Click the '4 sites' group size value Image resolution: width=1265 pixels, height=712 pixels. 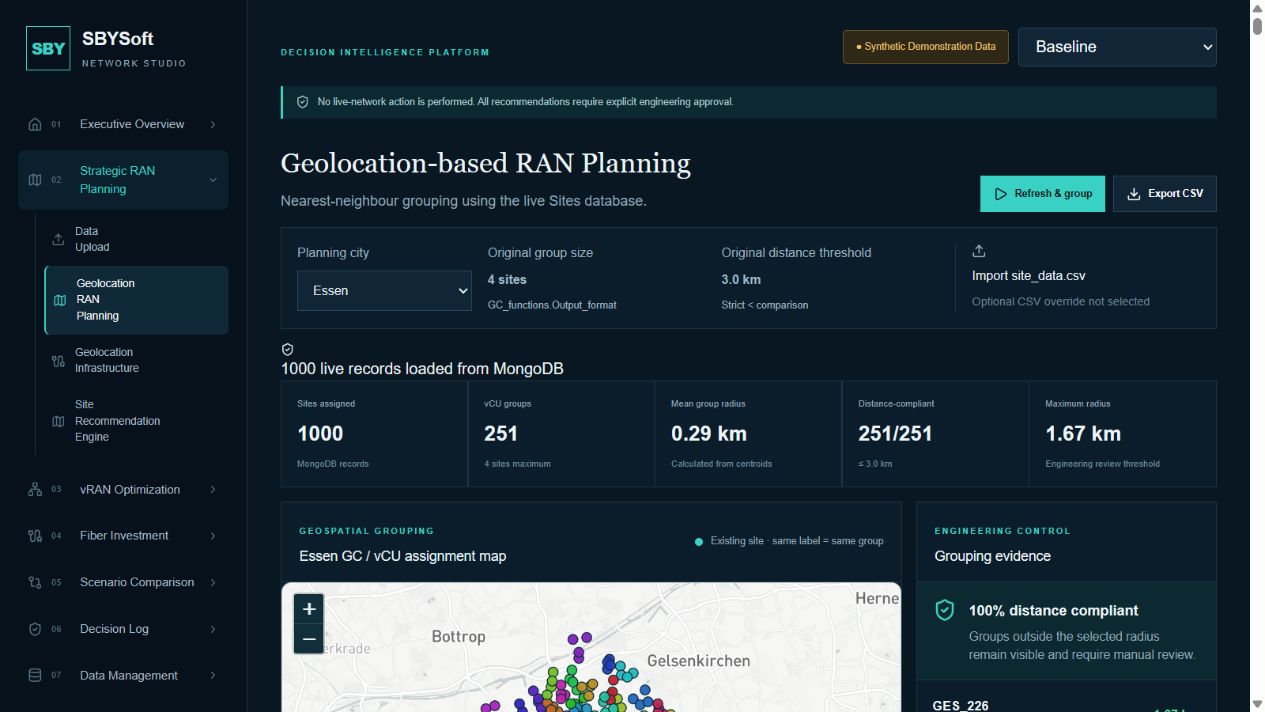pyautogui.click(x=507, y=280)
